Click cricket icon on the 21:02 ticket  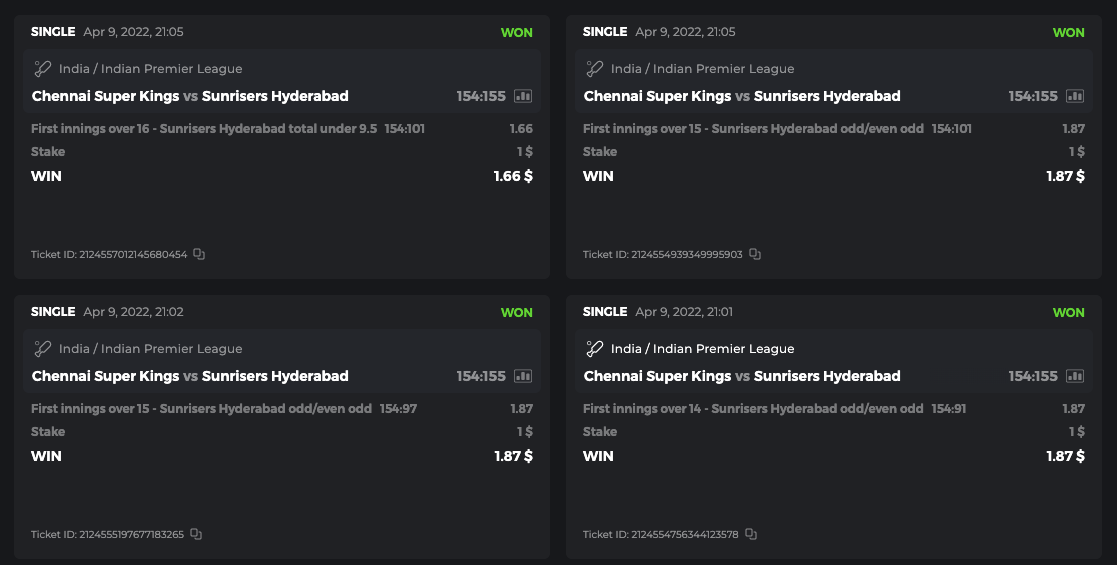(42, 349)
